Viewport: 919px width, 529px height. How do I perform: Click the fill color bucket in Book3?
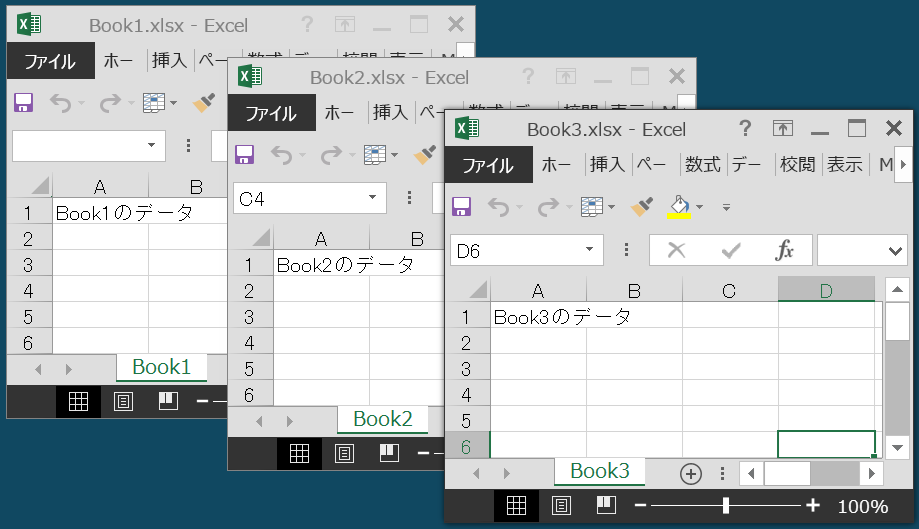coord(679,206)
